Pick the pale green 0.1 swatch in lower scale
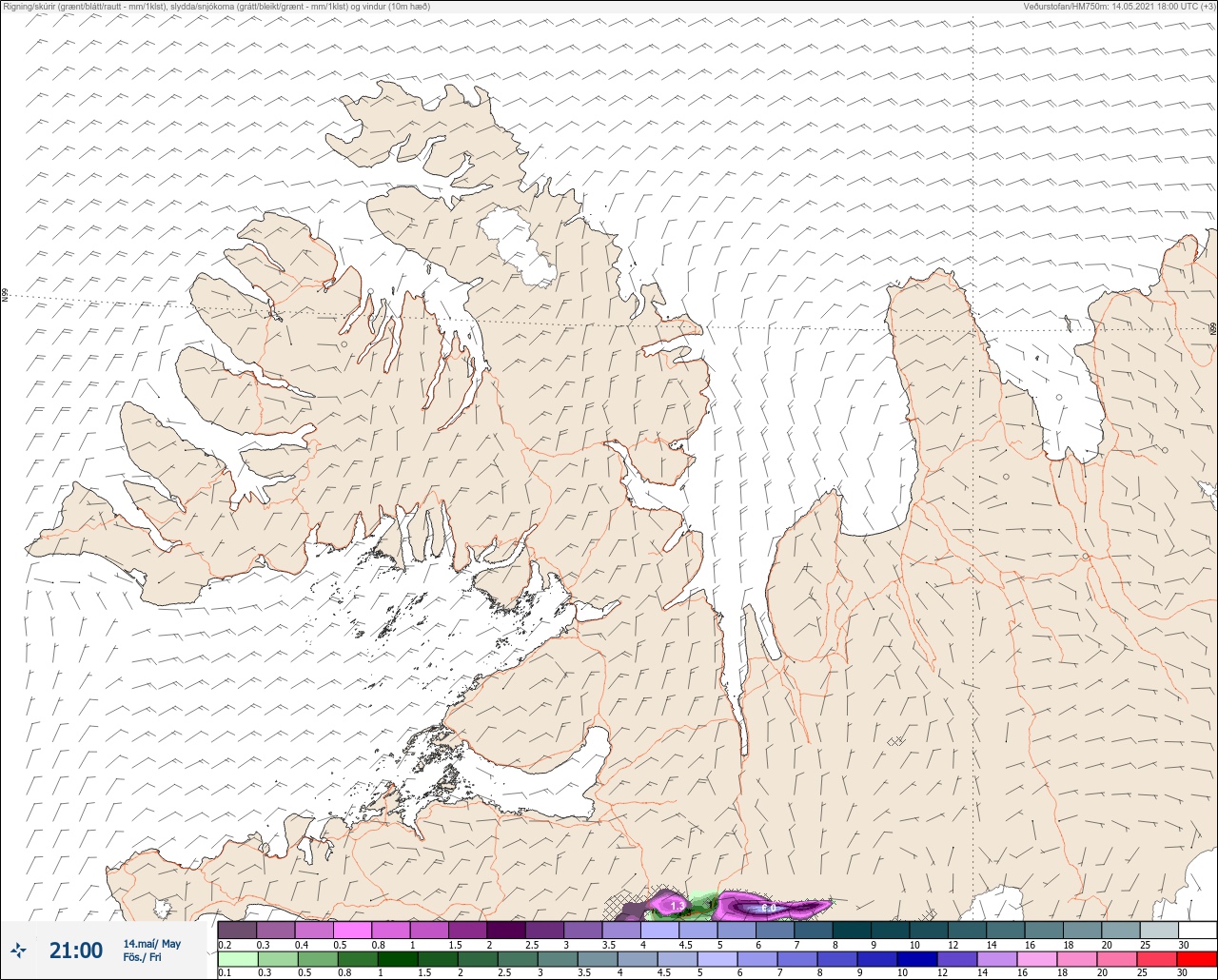1218x980 pixels. [x=237, y=959]
